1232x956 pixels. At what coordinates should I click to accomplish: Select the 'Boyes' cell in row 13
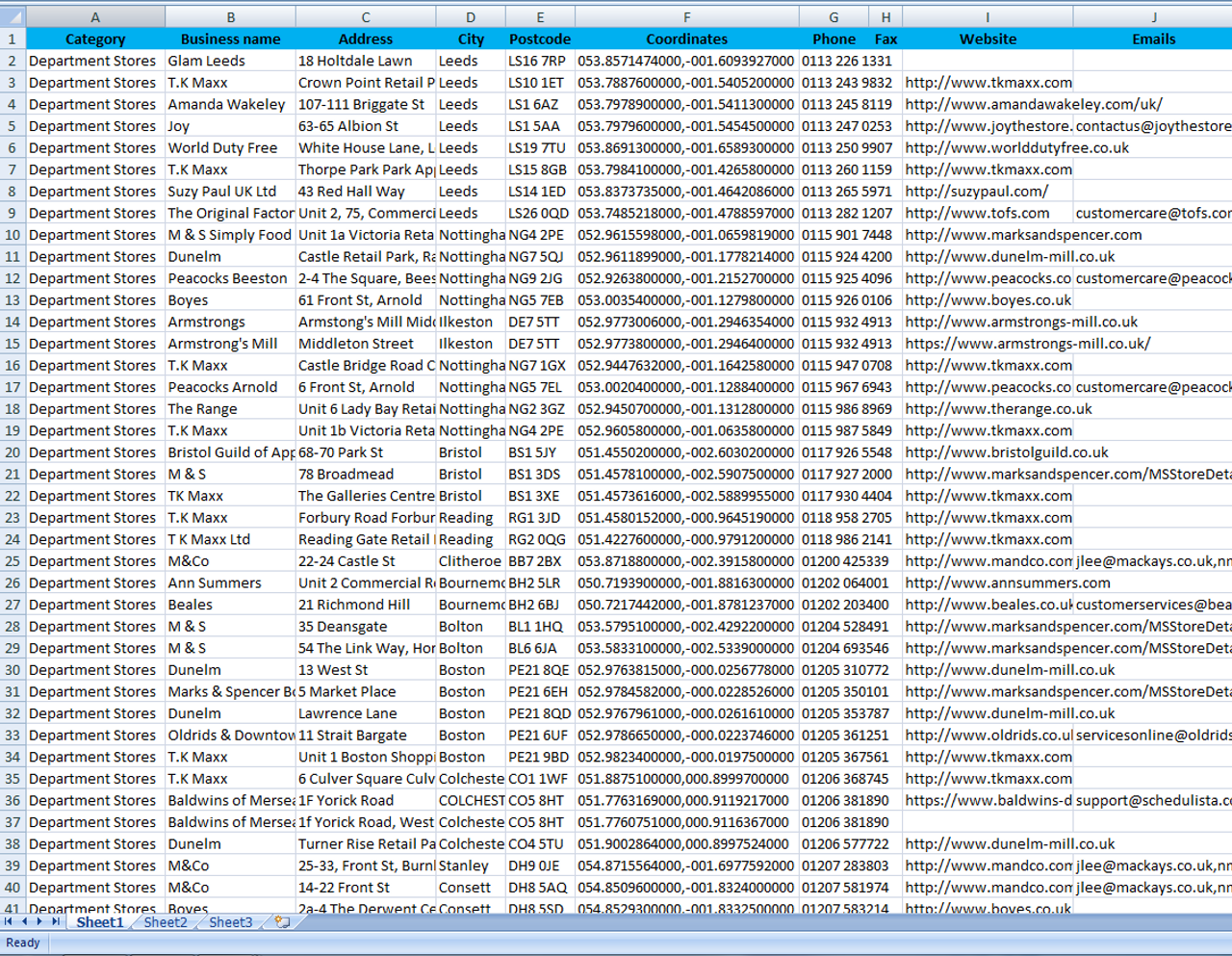pyautogui.click(x=230, y=300)
